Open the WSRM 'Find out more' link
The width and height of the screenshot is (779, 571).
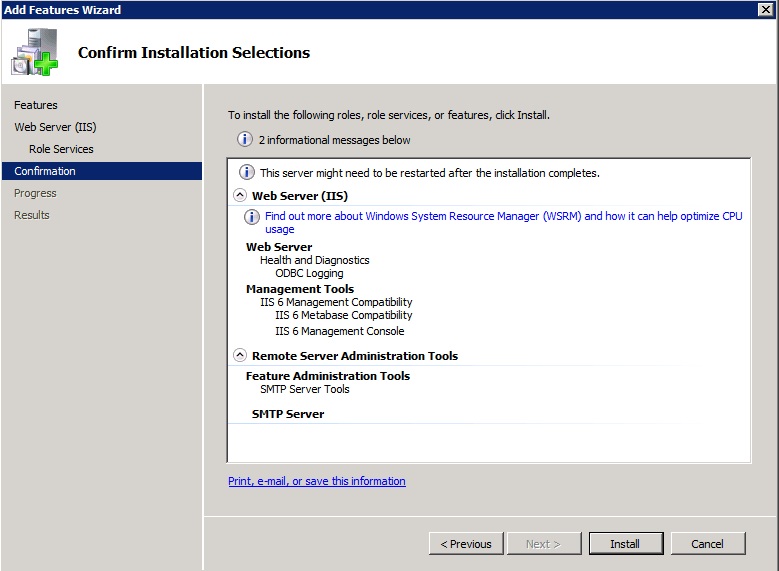pos(503,216)
